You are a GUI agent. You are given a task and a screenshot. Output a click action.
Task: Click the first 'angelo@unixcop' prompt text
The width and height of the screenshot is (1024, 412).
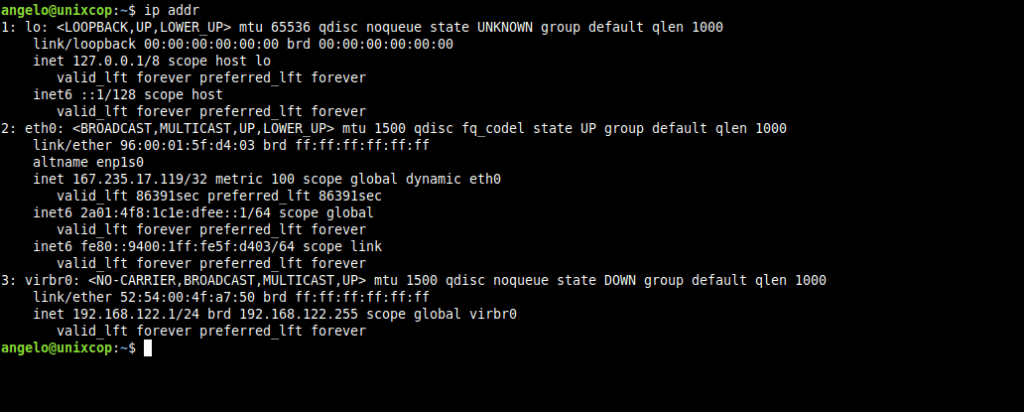pyautogui.click(x=56, y=10)
